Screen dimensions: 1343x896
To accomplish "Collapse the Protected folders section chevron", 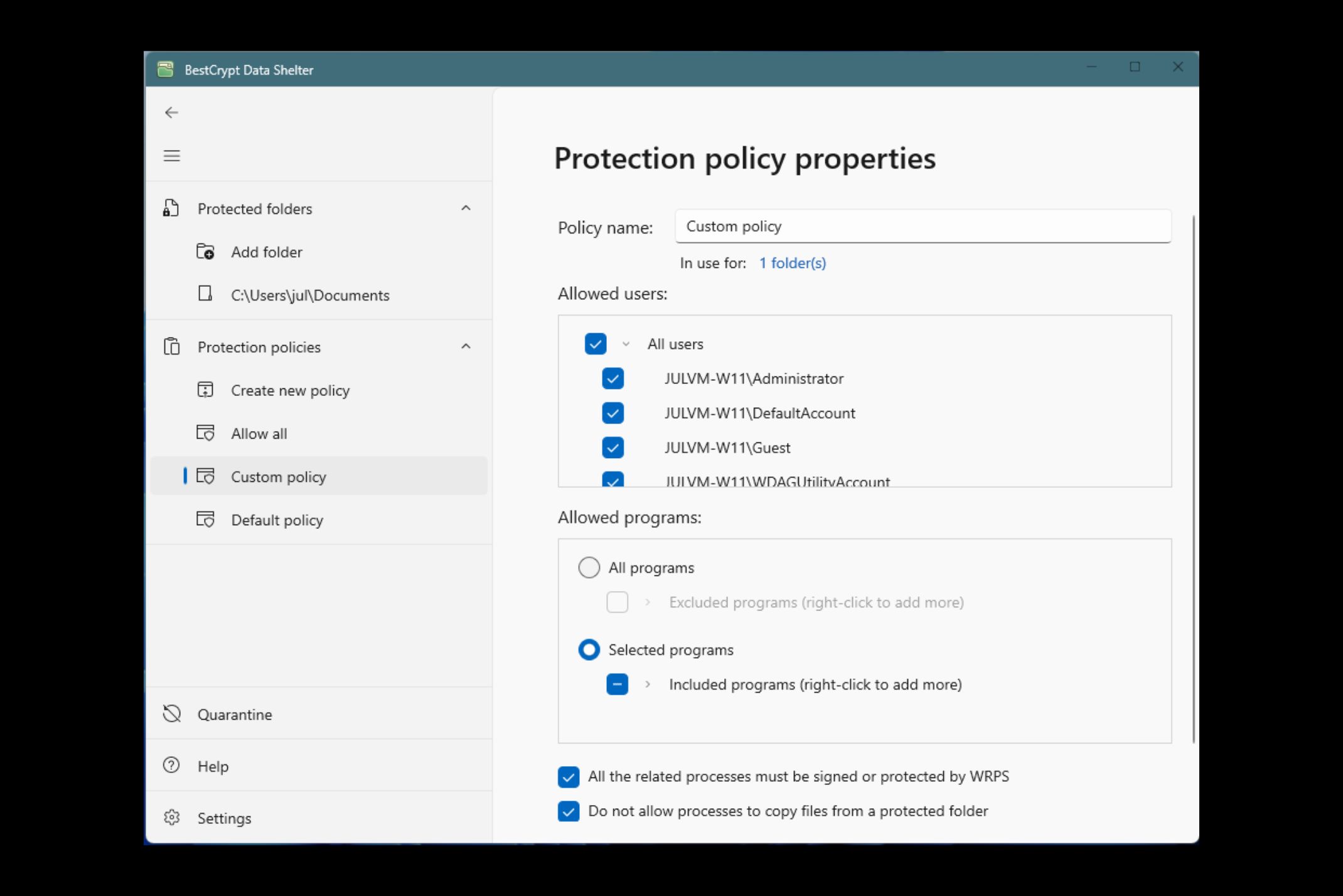I will 466,208.
